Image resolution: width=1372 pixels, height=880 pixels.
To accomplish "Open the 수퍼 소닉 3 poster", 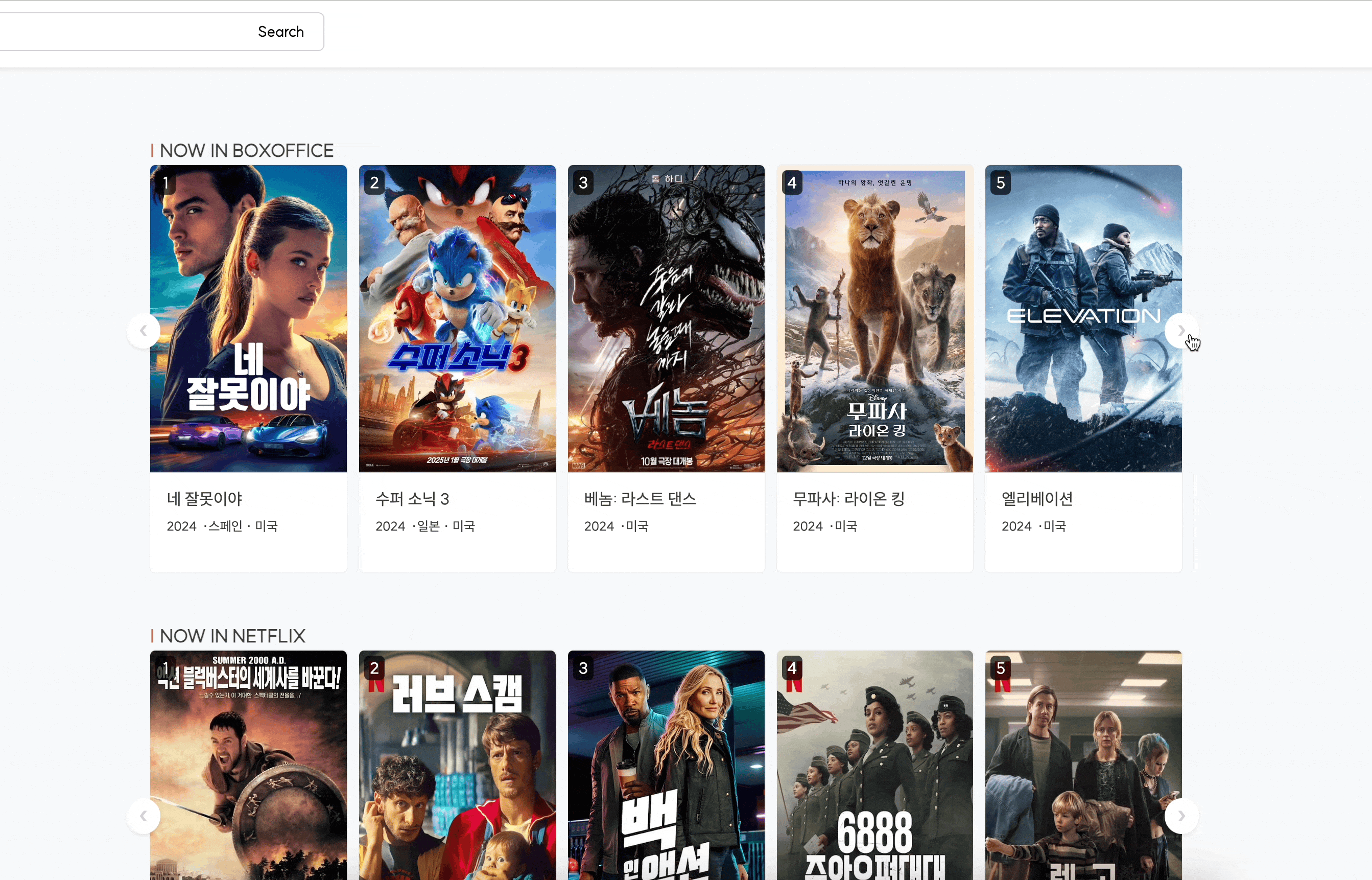I will [457, 318].
